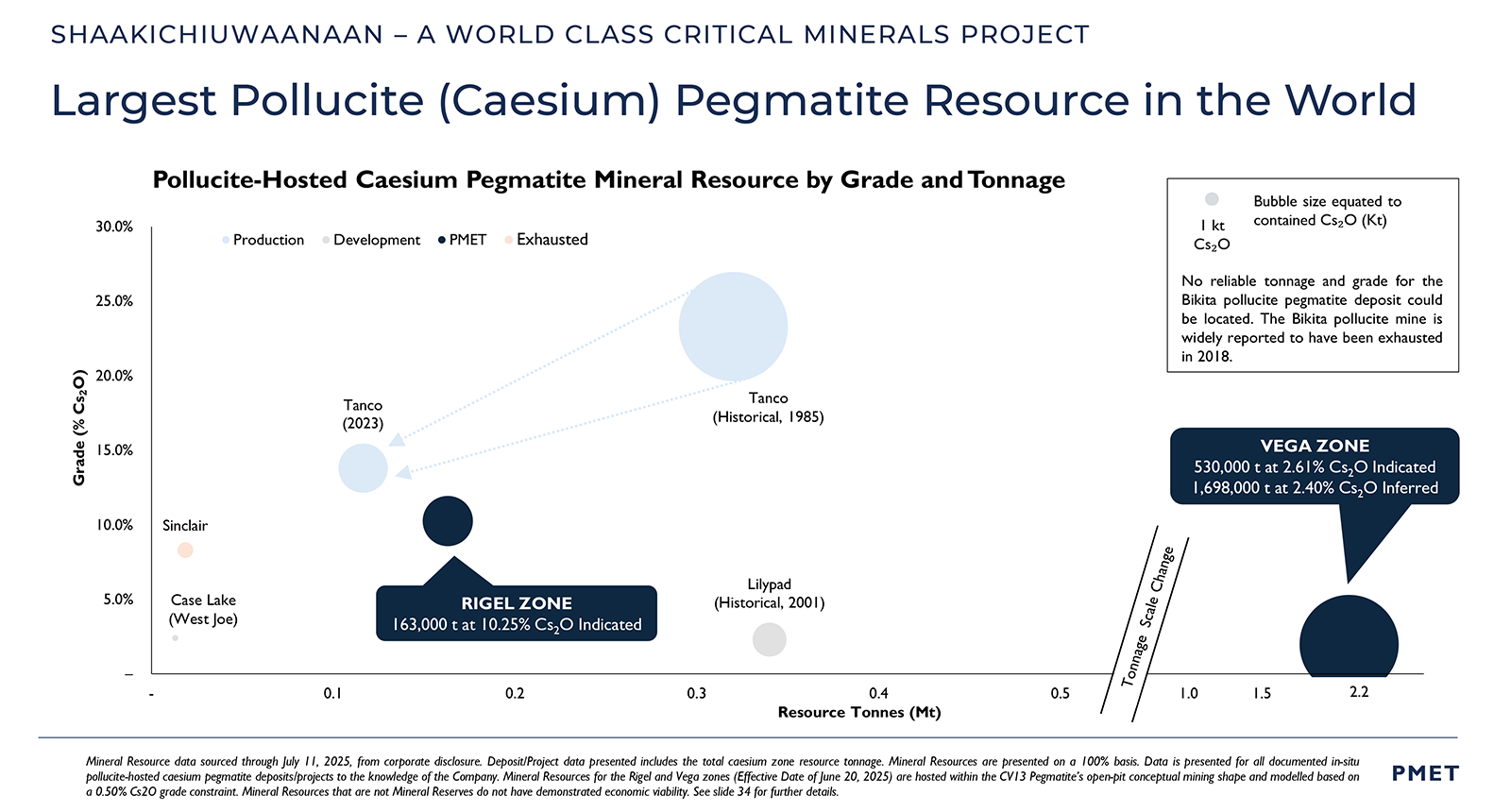Click the PMET logo in the corner
Image resolution: width=1511 pixels, height=812 pixels.
point(1425,773)
